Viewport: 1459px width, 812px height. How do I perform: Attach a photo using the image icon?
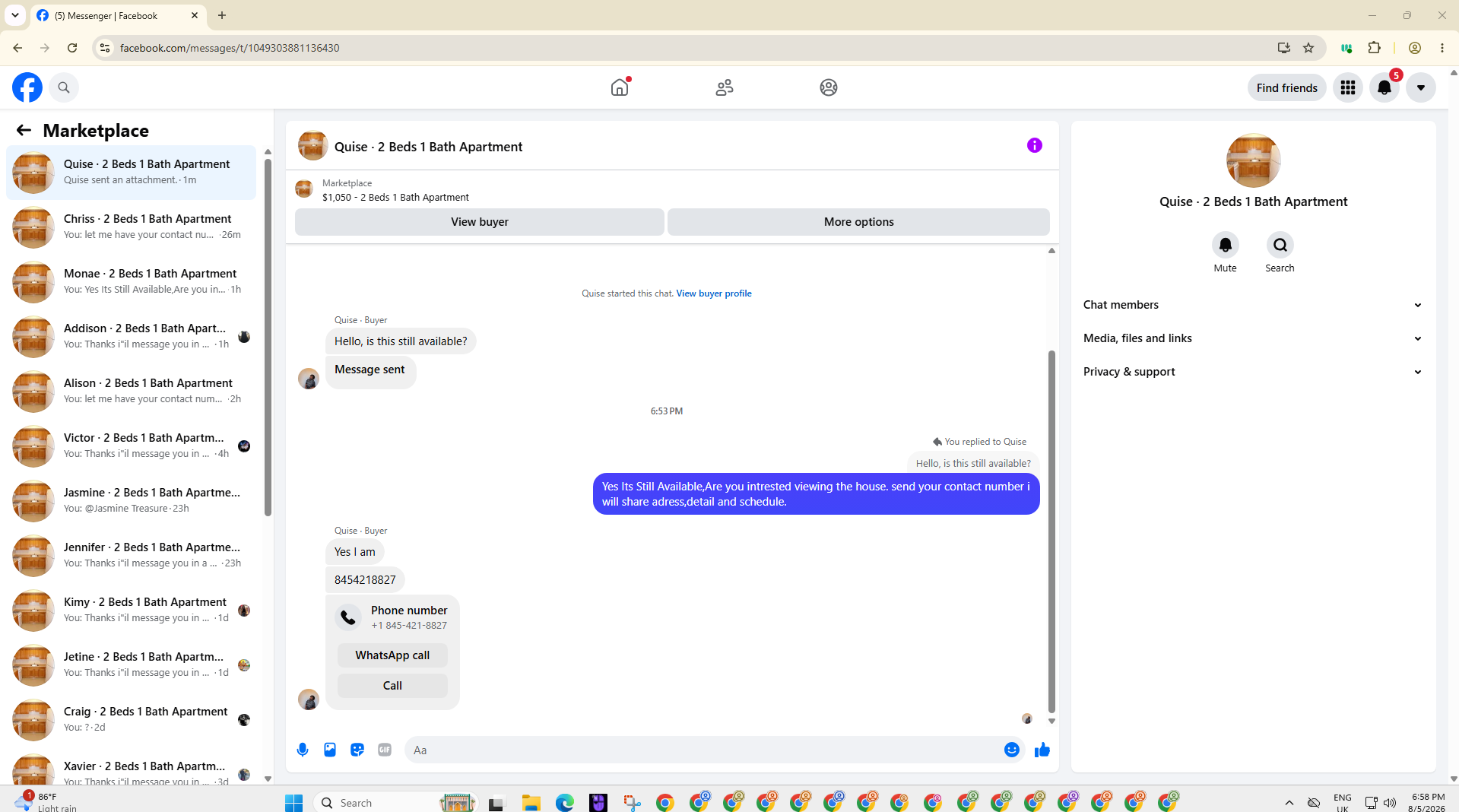coord(330,750)
